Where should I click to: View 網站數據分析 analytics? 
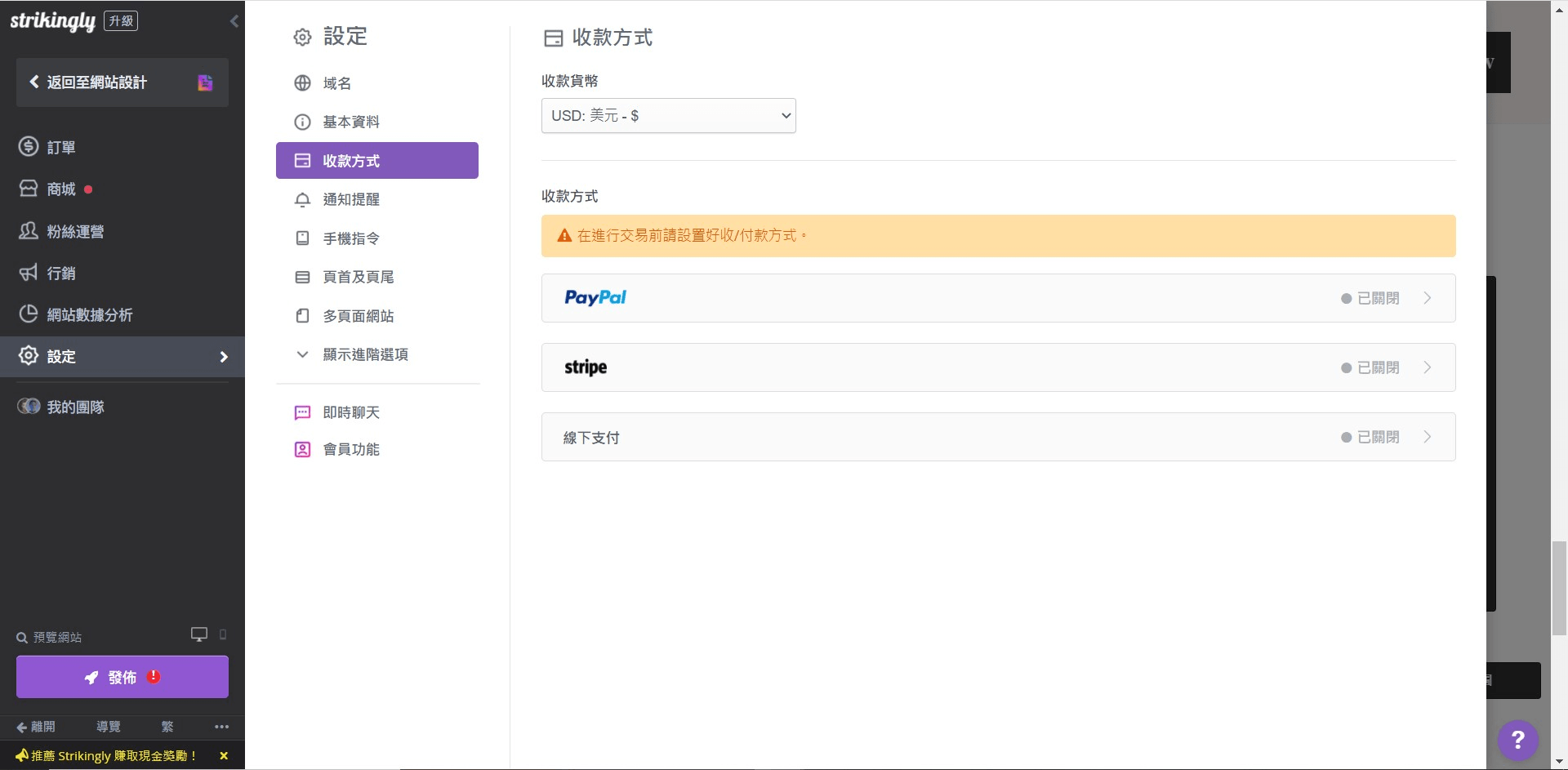pos(87,314)
